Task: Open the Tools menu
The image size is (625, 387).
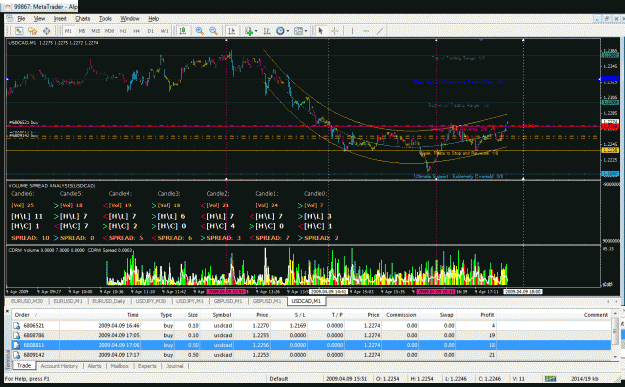Action: 105,19
